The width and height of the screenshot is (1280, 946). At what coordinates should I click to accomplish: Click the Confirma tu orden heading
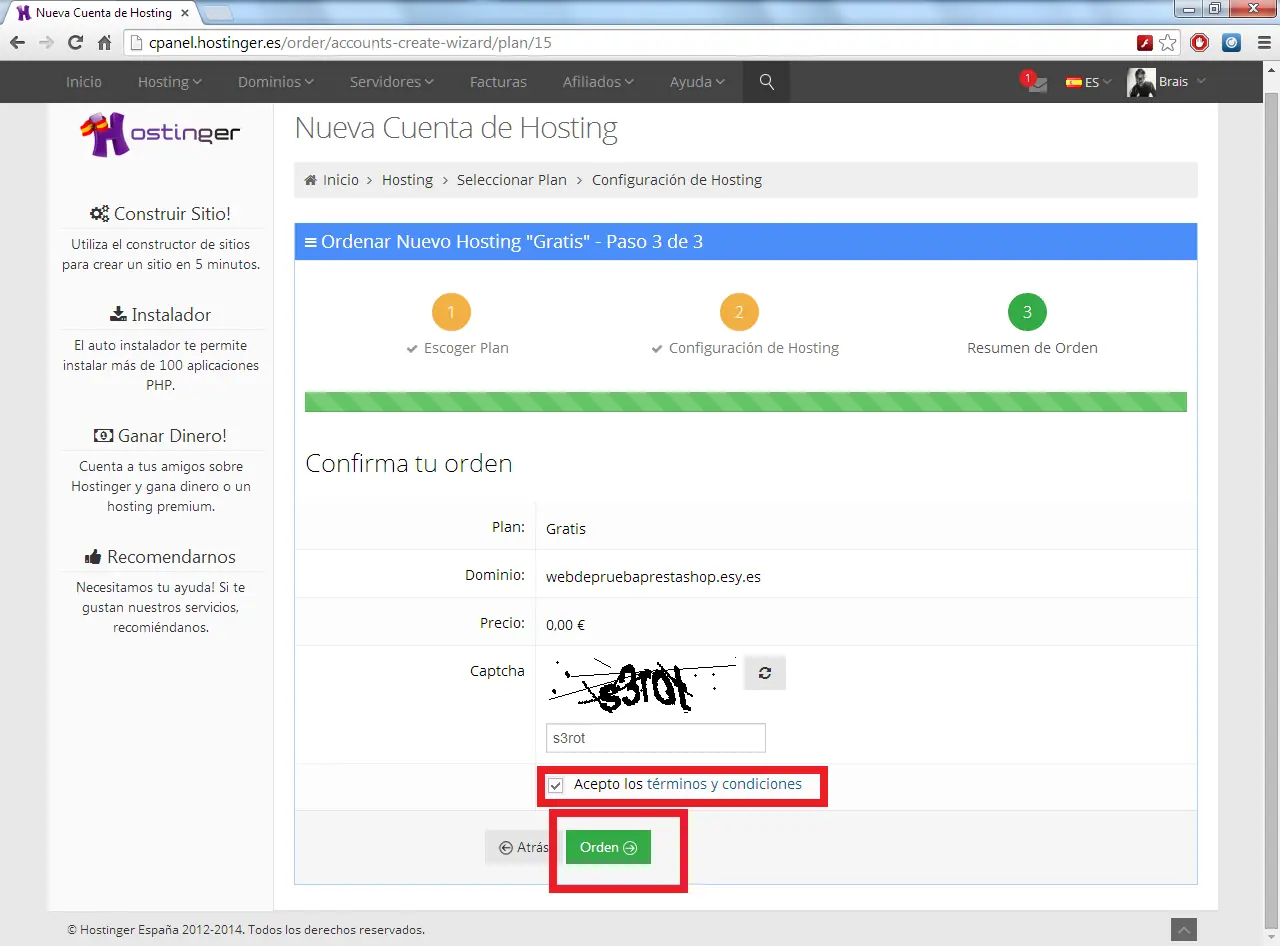[409, 463]
